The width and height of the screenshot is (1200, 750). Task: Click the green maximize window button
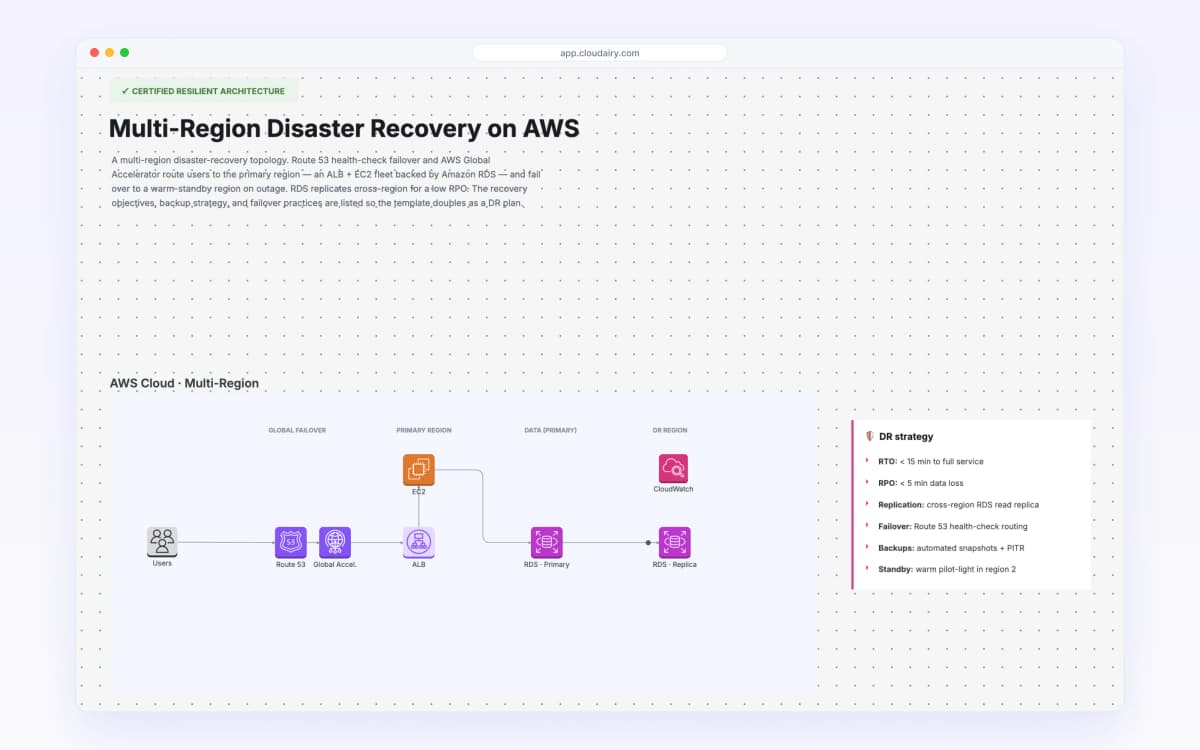coord(125,53)
